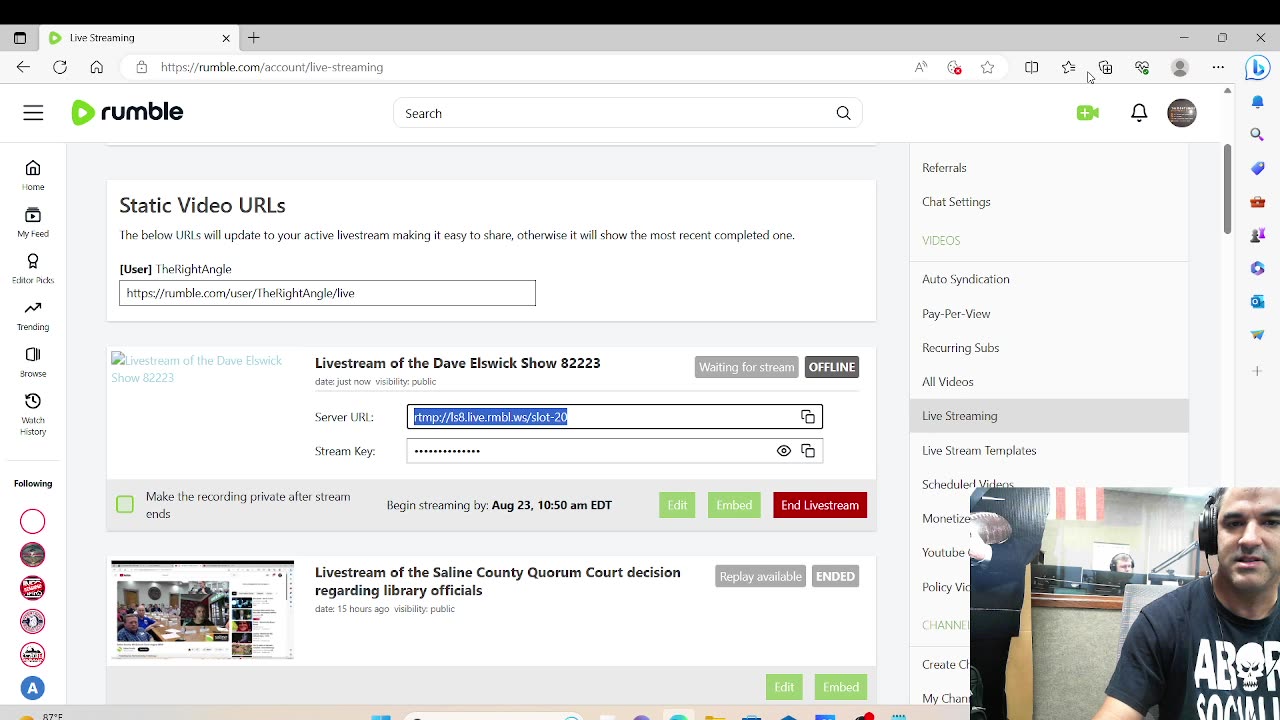Click the green go-live camera icon
The height and width of the screenshot is (720, 1280).
tap(1088, 113)
